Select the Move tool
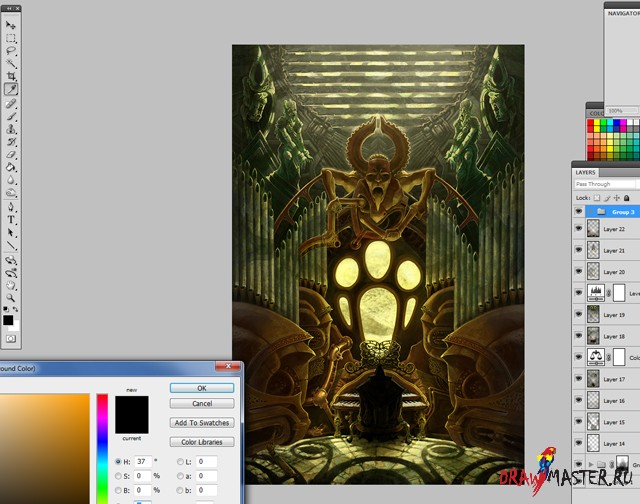This screenshot has width=640, height=504. tap(11, 25)
